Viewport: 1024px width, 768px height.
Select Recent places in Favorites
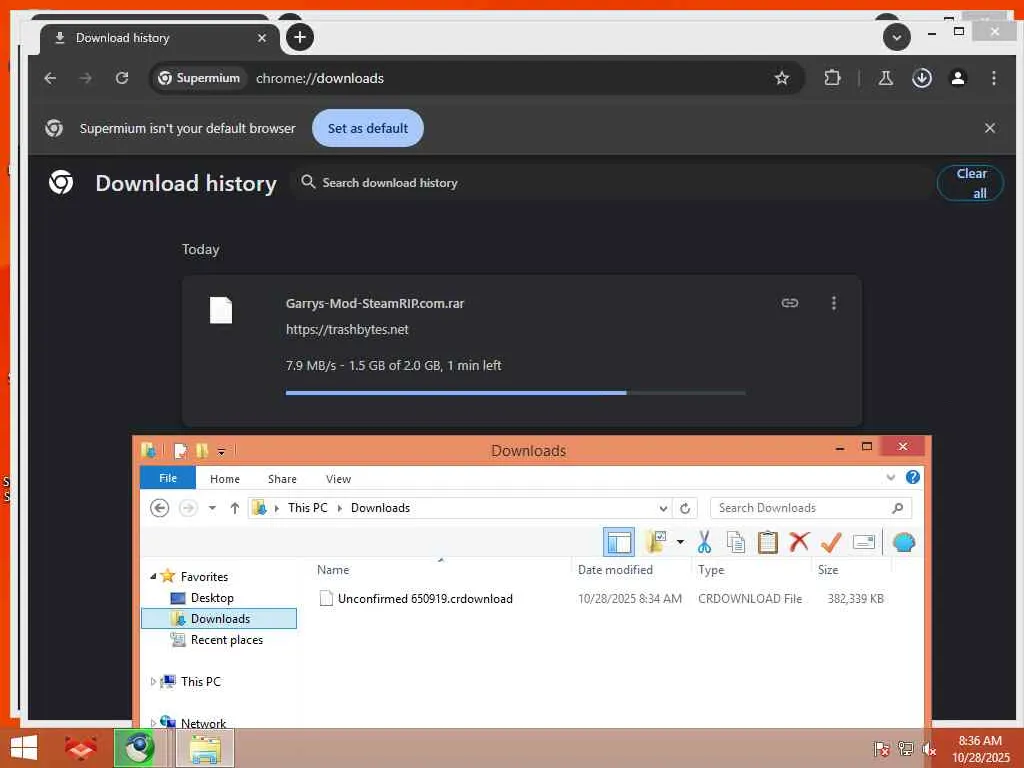click(x=226, y=640)
